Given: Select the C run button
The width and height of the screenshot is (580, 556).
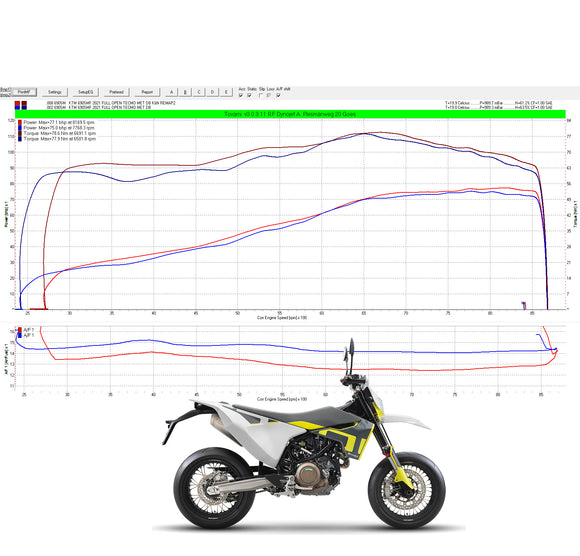Looking at the screenshot, I should (x=199, y=92).
